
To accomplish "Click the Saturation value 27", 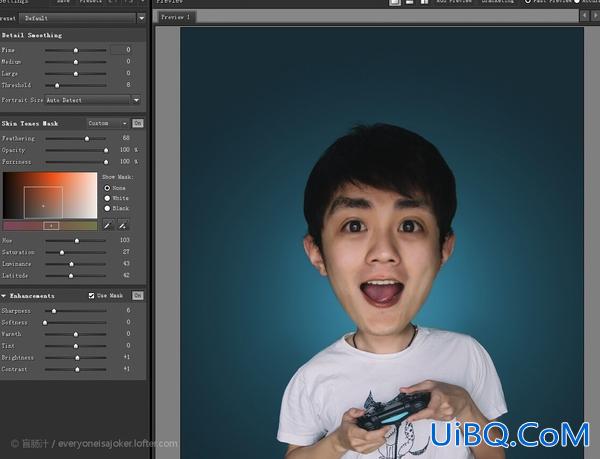I will [126, 252].
